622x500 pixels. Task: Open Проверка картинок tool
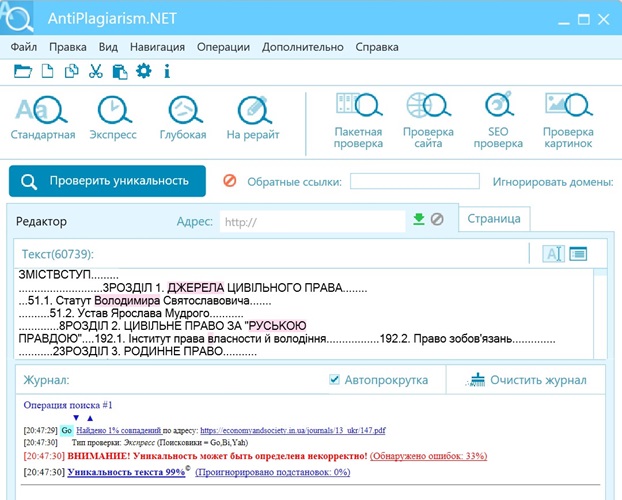point(568,121)
